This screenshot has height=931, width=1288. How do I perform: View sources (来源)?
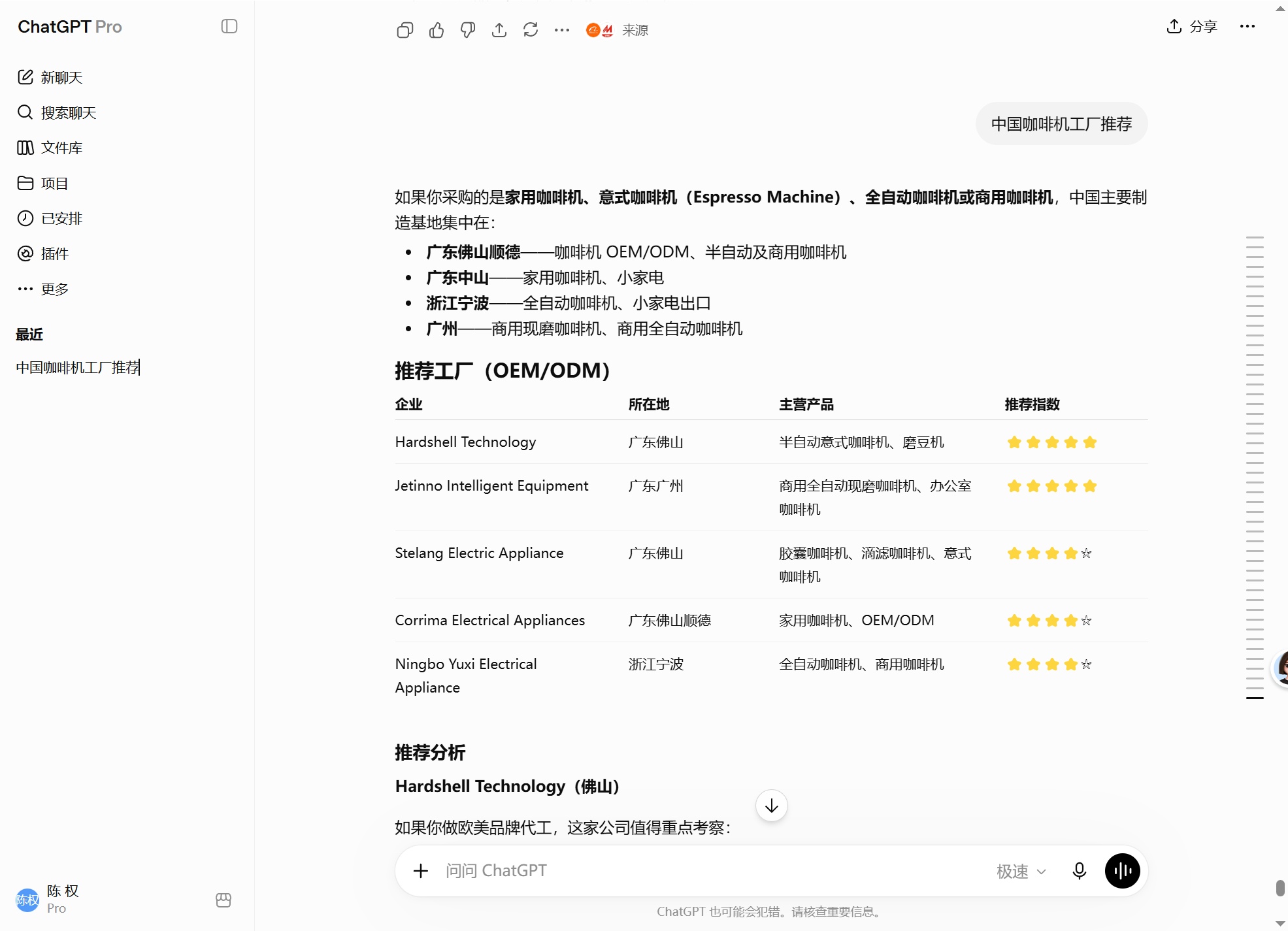point(617,30)
